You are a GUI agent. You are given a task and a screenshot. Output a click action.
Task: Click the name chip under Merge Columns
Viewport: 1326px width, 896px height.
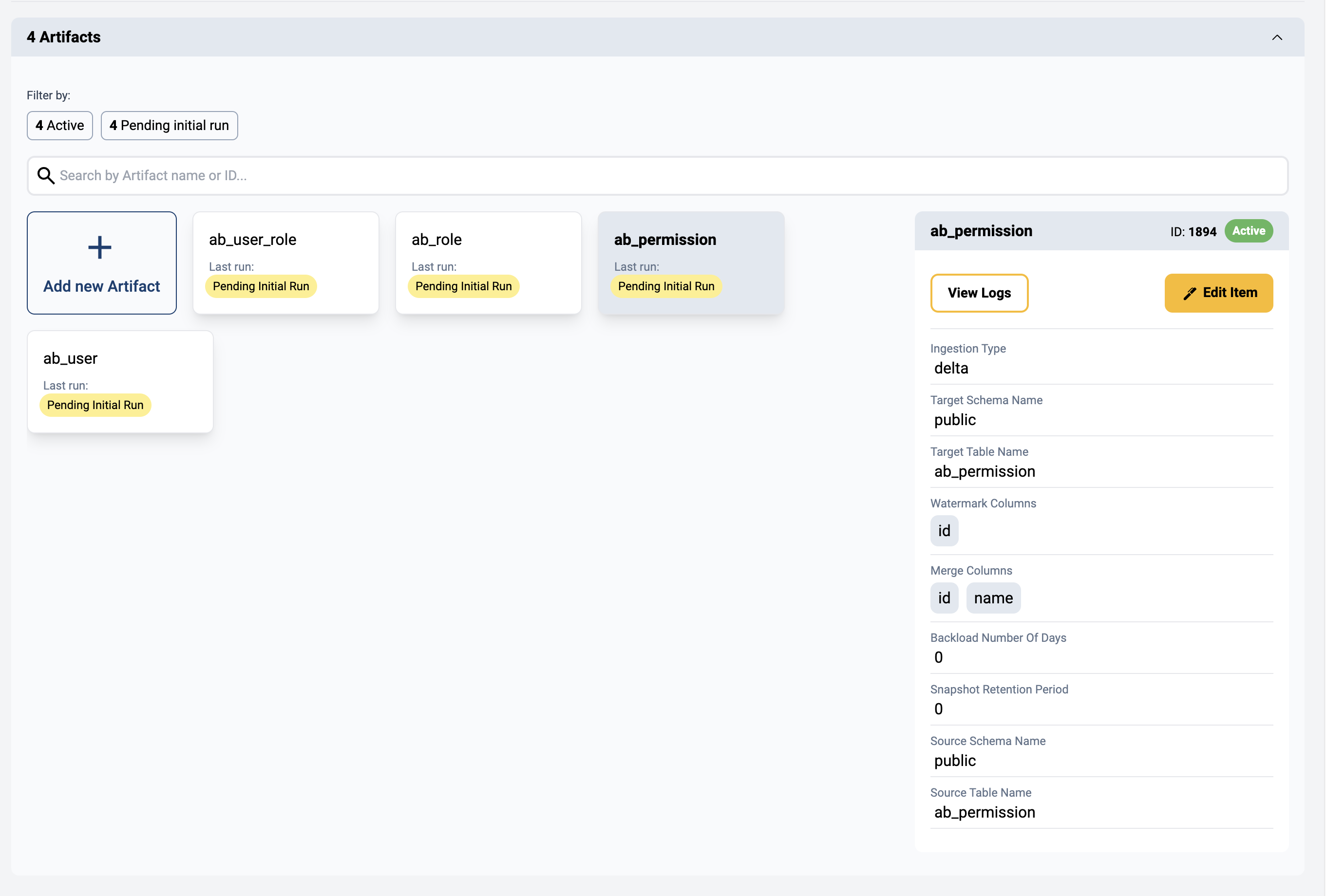pyautogui.click(x=993, y=598)
